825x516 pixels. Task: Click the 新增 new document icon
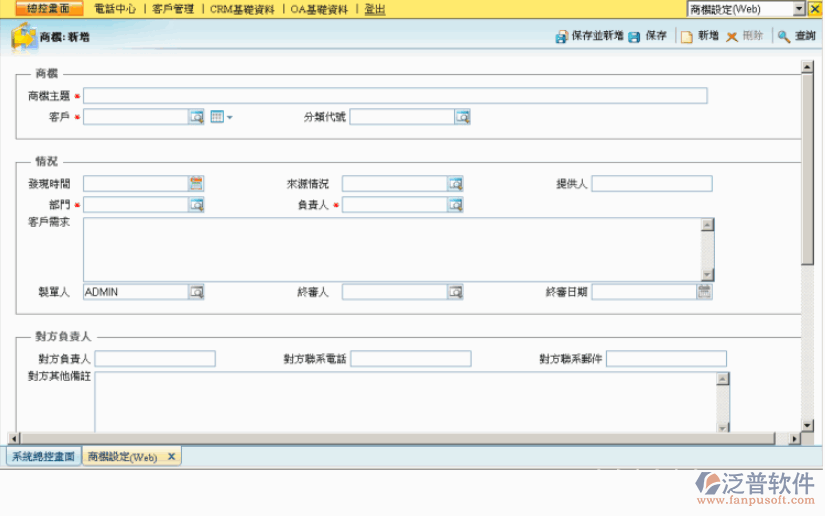coord(686,36)
